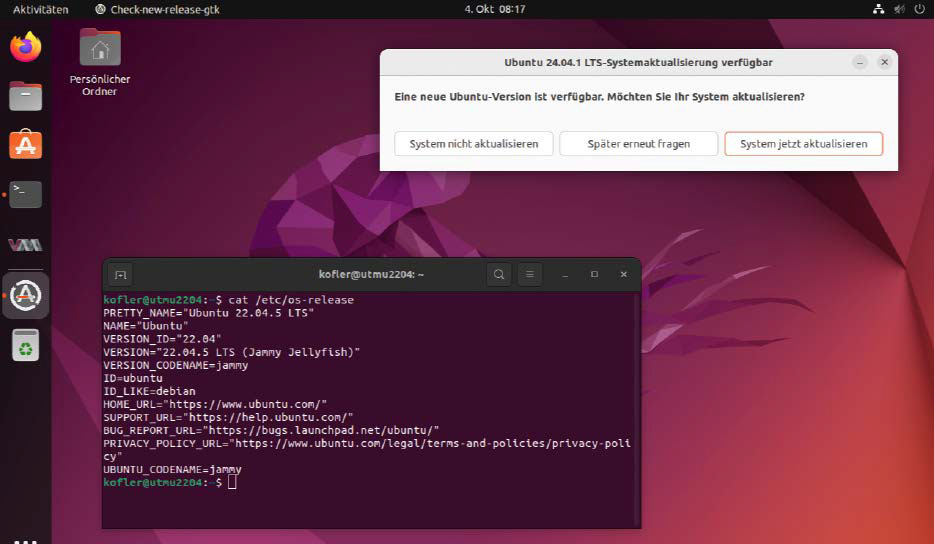The image size is (934, 544).
Task: Open the VMware dock icon
Action: tap(26, 244)
